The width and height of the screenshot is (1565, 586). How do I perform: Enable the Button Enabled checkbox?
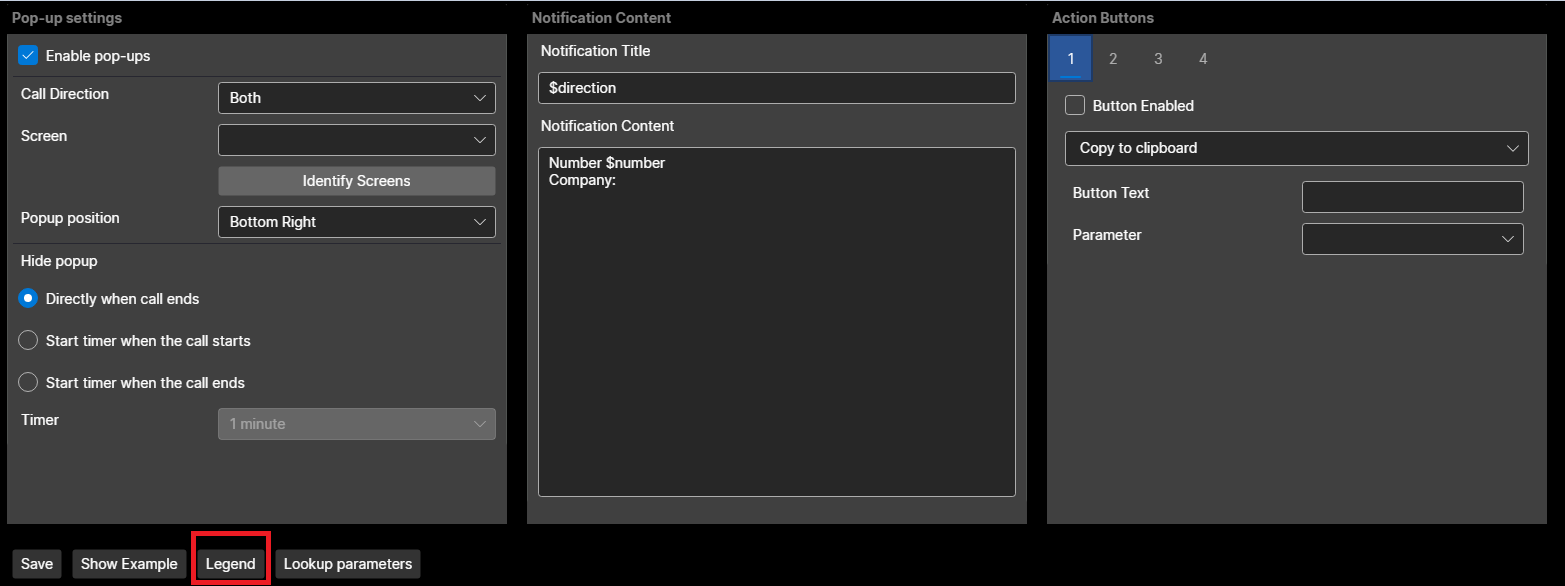pyautogui.click(x=1075, y=105)
